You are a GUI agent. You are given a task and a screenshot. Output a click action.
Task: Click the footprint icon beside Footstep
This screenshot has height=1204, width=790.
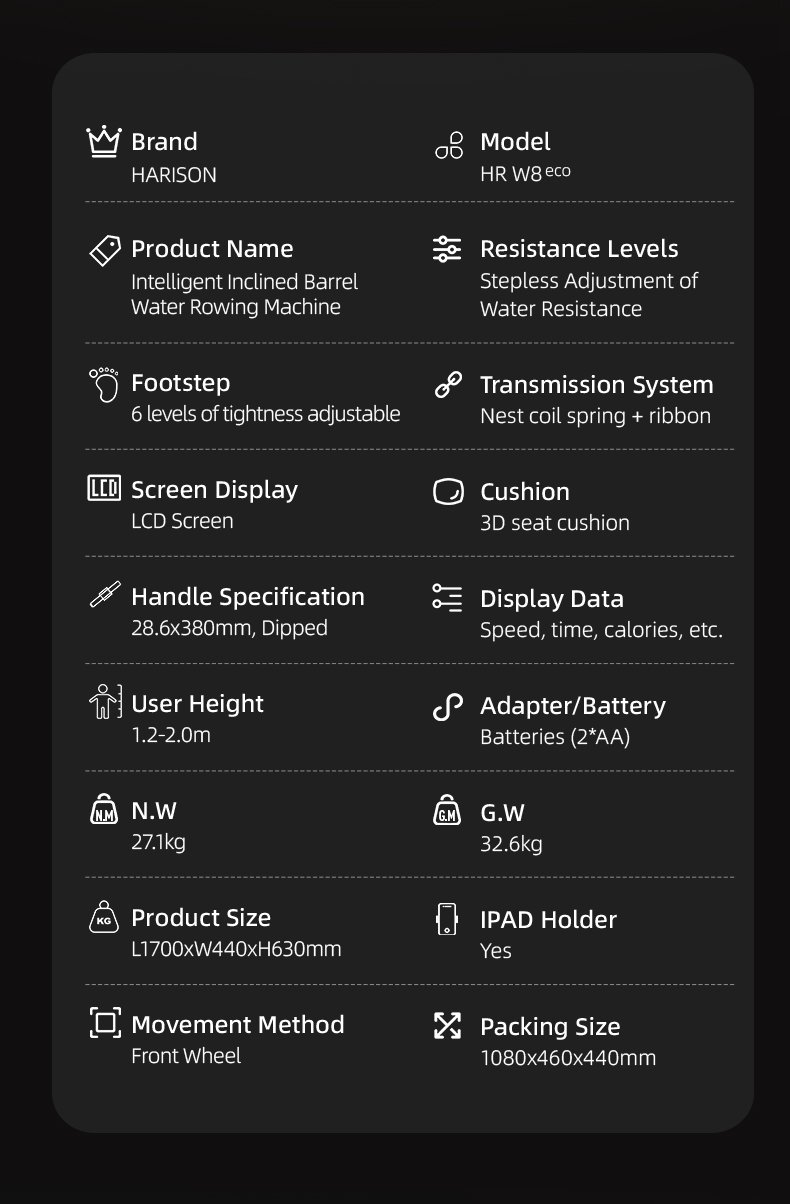click(x=104, y=384)
